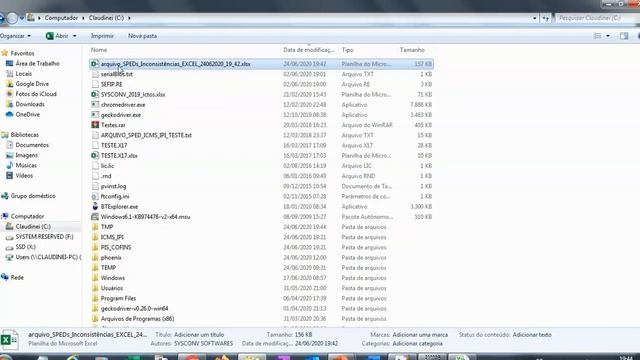This screenshot has height=360, width=640.
Task: Click the Program Files folder icon
Action: 95,298
